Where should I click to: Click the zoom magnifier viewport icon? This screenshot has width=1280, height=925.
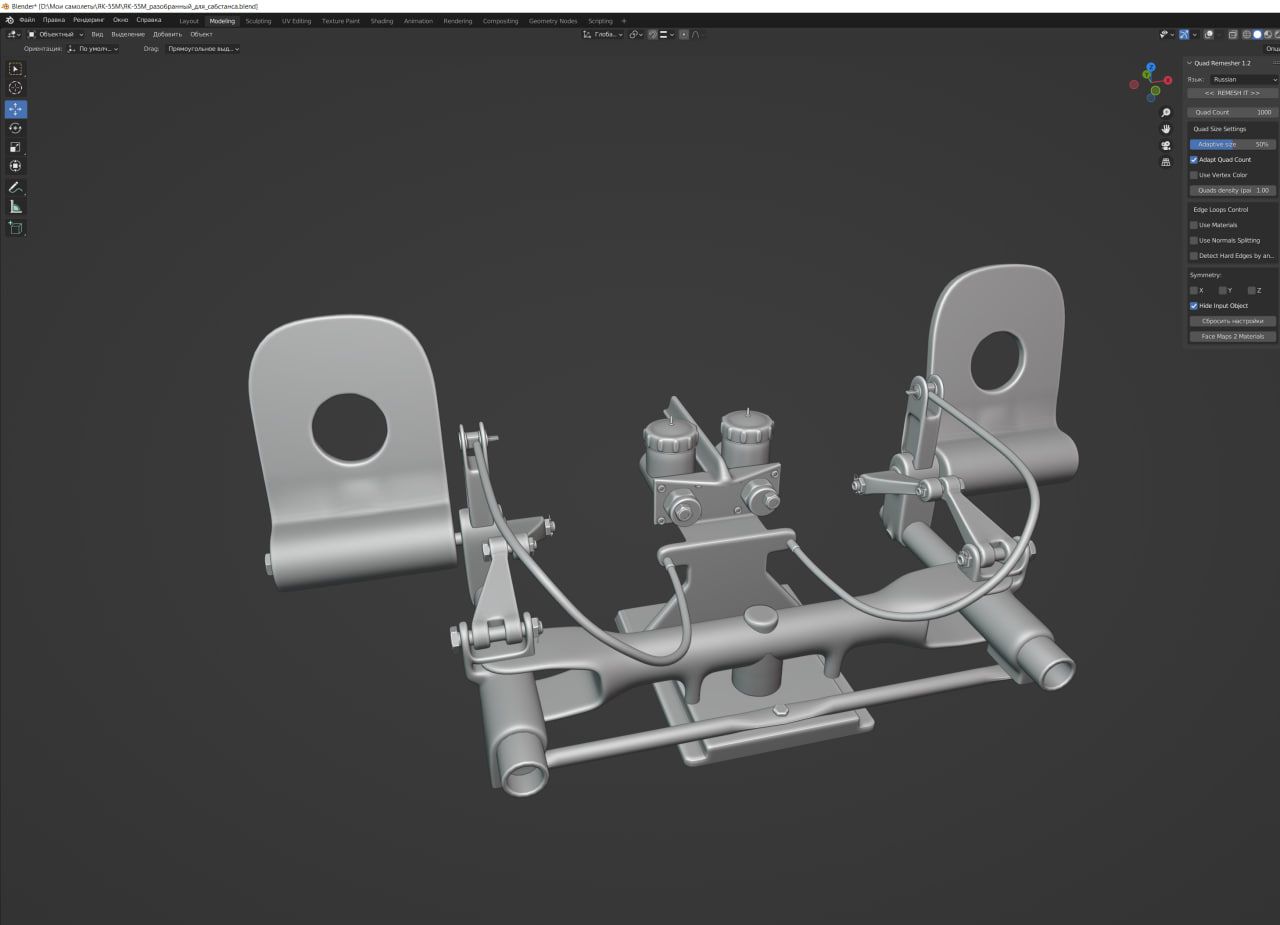1166,113
